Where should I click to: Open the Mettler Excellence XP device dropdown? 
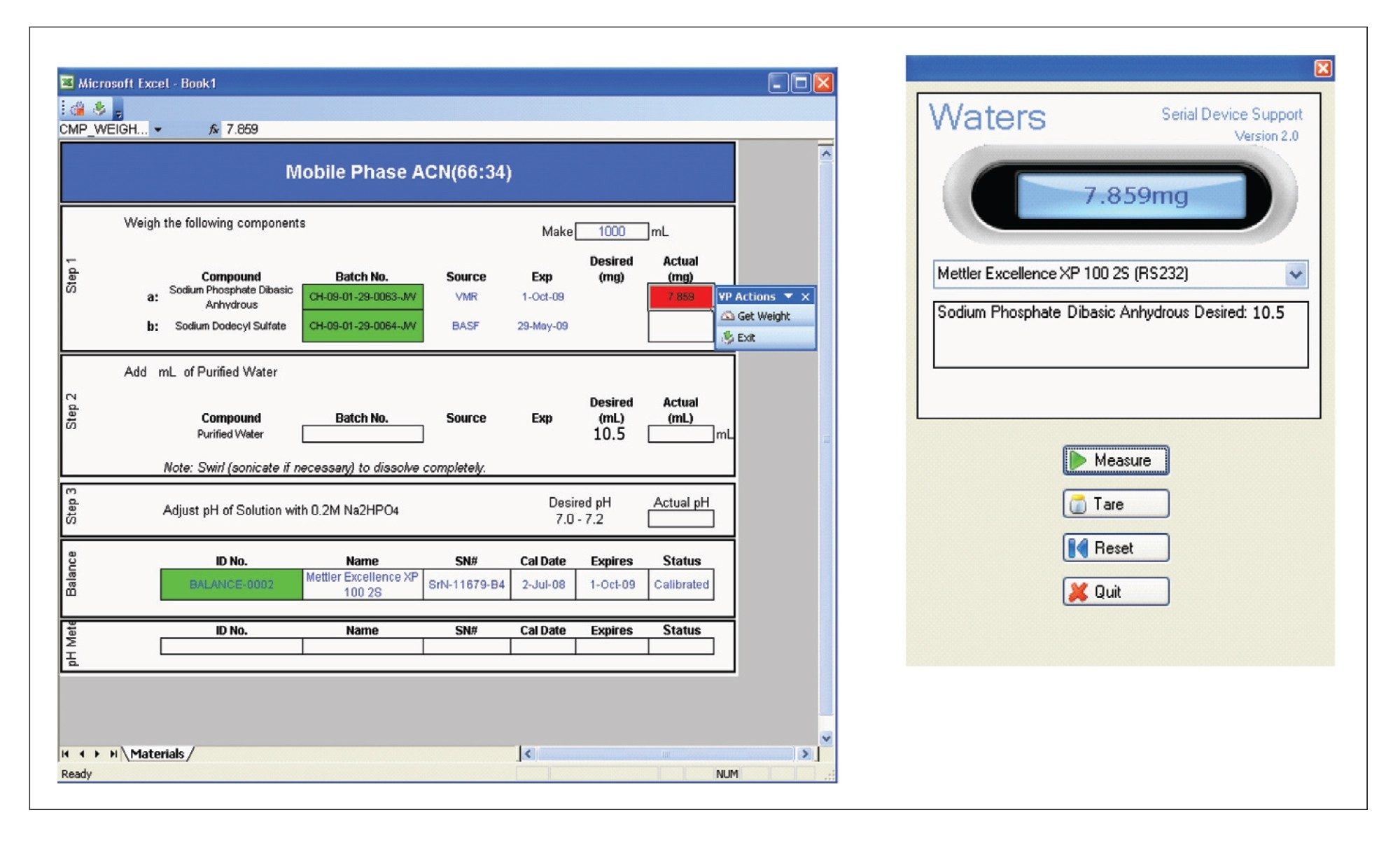1296,274
